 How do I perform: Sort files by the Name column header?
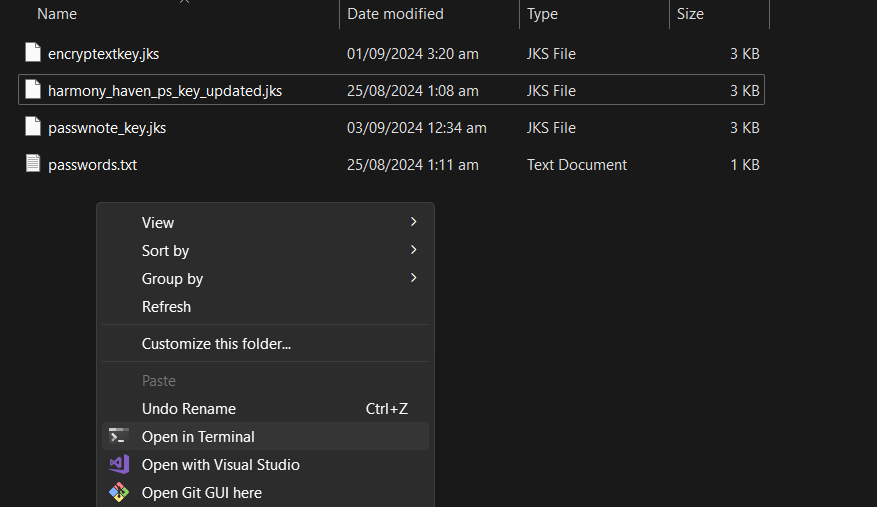tap(57, 14)
